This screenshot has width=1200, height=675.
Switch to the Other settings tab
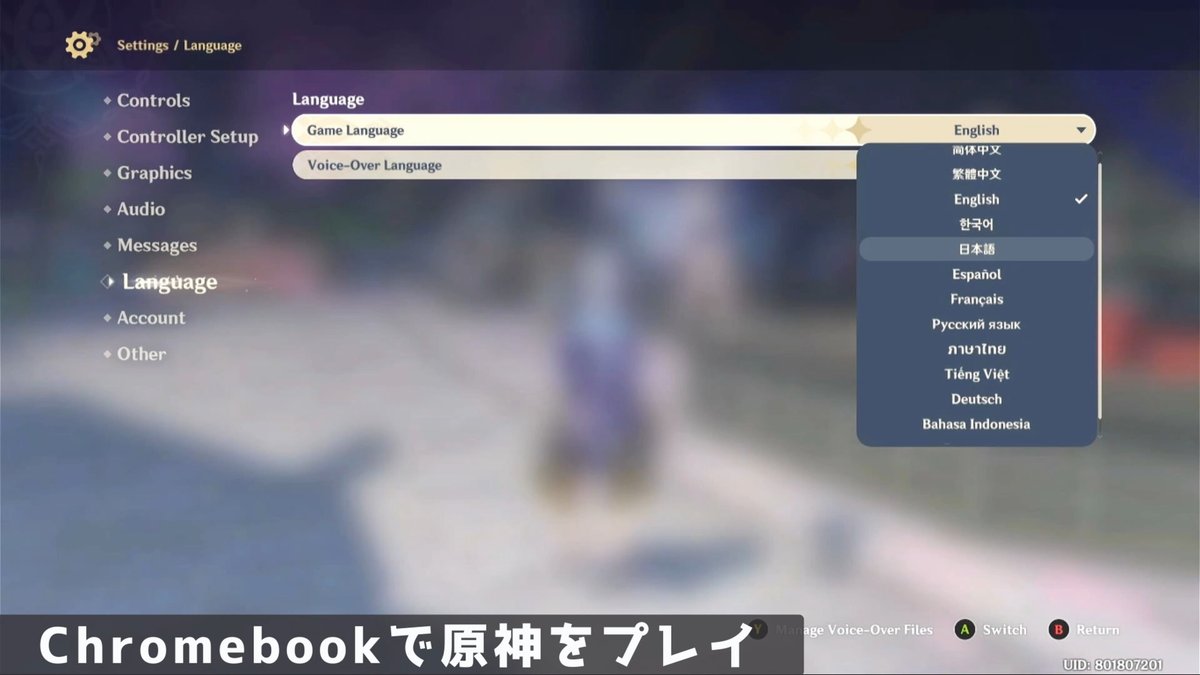tap(141, 354)
